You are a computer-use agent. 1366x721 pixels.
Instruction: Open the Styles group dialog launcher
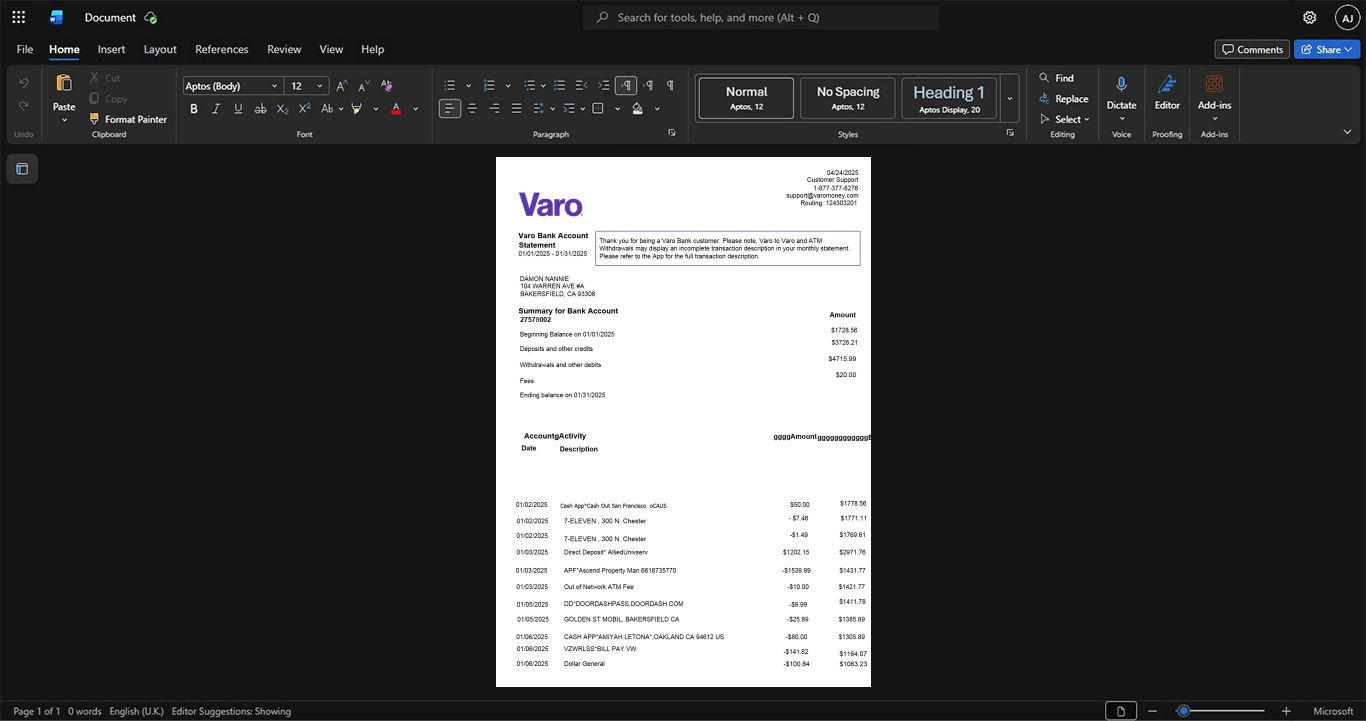pyautogui.click(x=1010, y=133)
